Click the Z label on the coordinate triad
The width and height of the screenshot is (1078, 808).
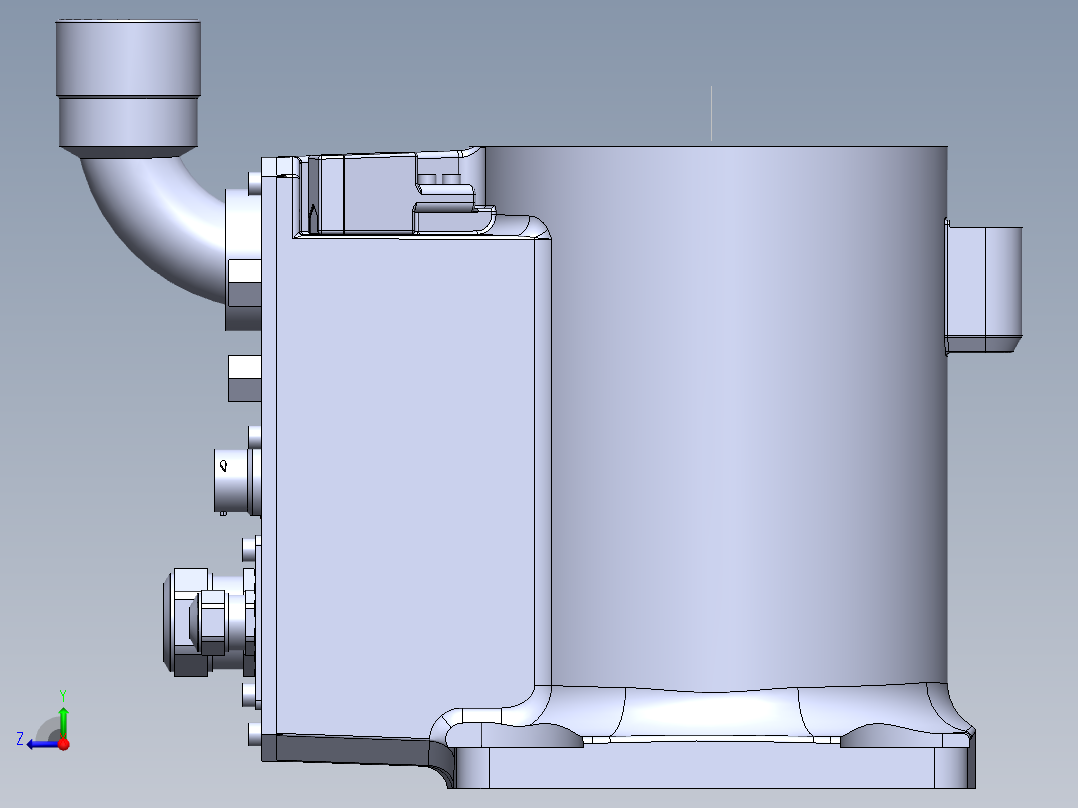pyautogui.click(x=19, y=738)
